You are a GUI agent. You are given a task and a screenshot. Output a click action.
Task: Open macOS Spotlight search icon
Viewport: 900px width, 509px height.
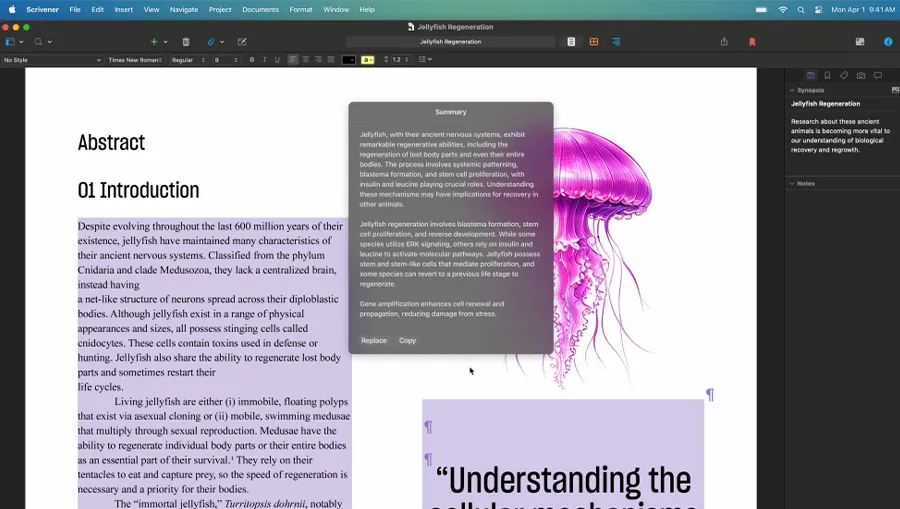[x=801, y=10]
